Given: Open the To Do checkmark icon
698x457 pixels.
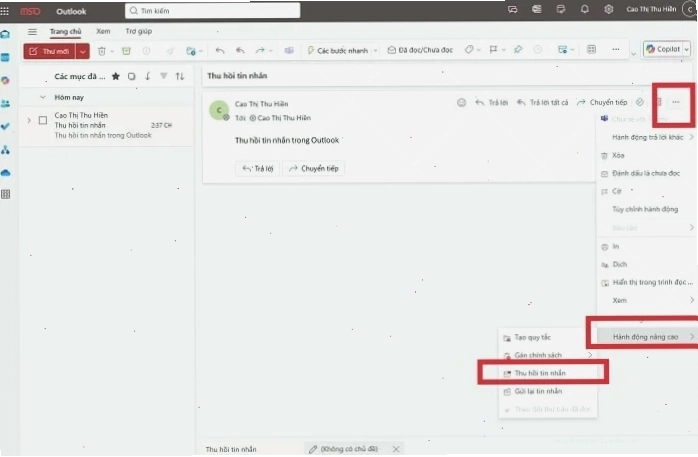Looking at the screenshot, I should (x=5, y=127).
